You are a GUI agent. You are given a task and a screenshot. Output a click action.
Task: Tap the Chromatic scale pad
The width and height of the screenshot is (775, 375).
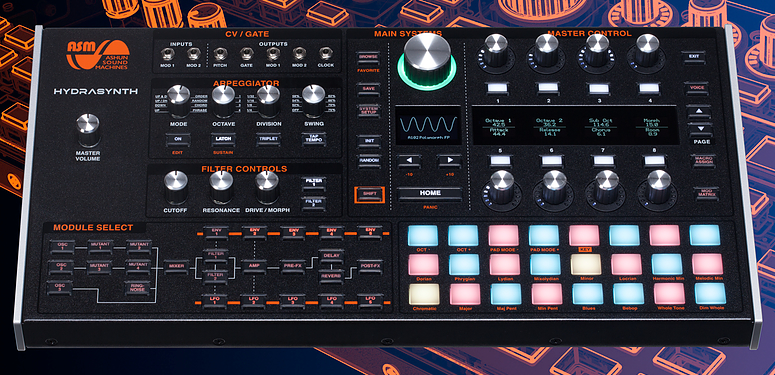click(424, 294)
